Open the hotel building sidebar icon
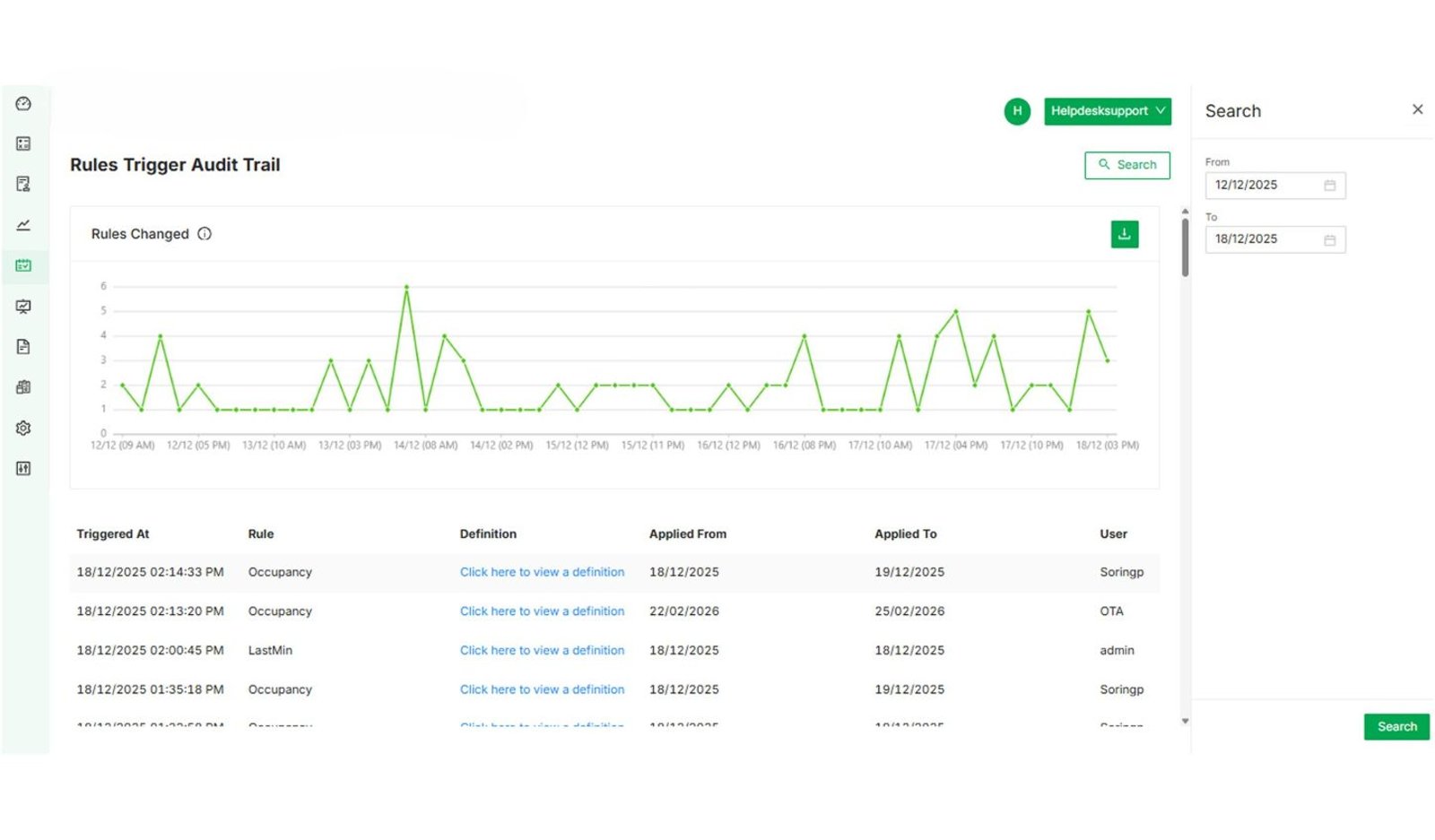 (23, 387)
